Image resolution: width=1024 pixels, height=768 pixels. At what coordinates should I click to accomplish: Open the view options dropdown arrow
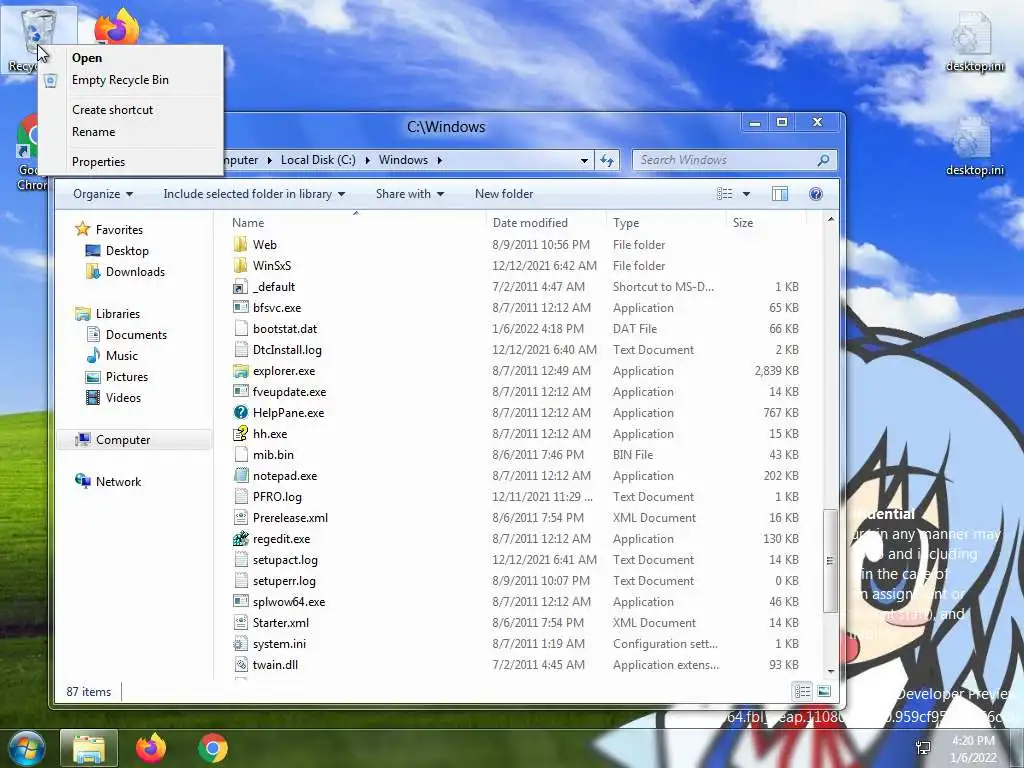(746, 194)
